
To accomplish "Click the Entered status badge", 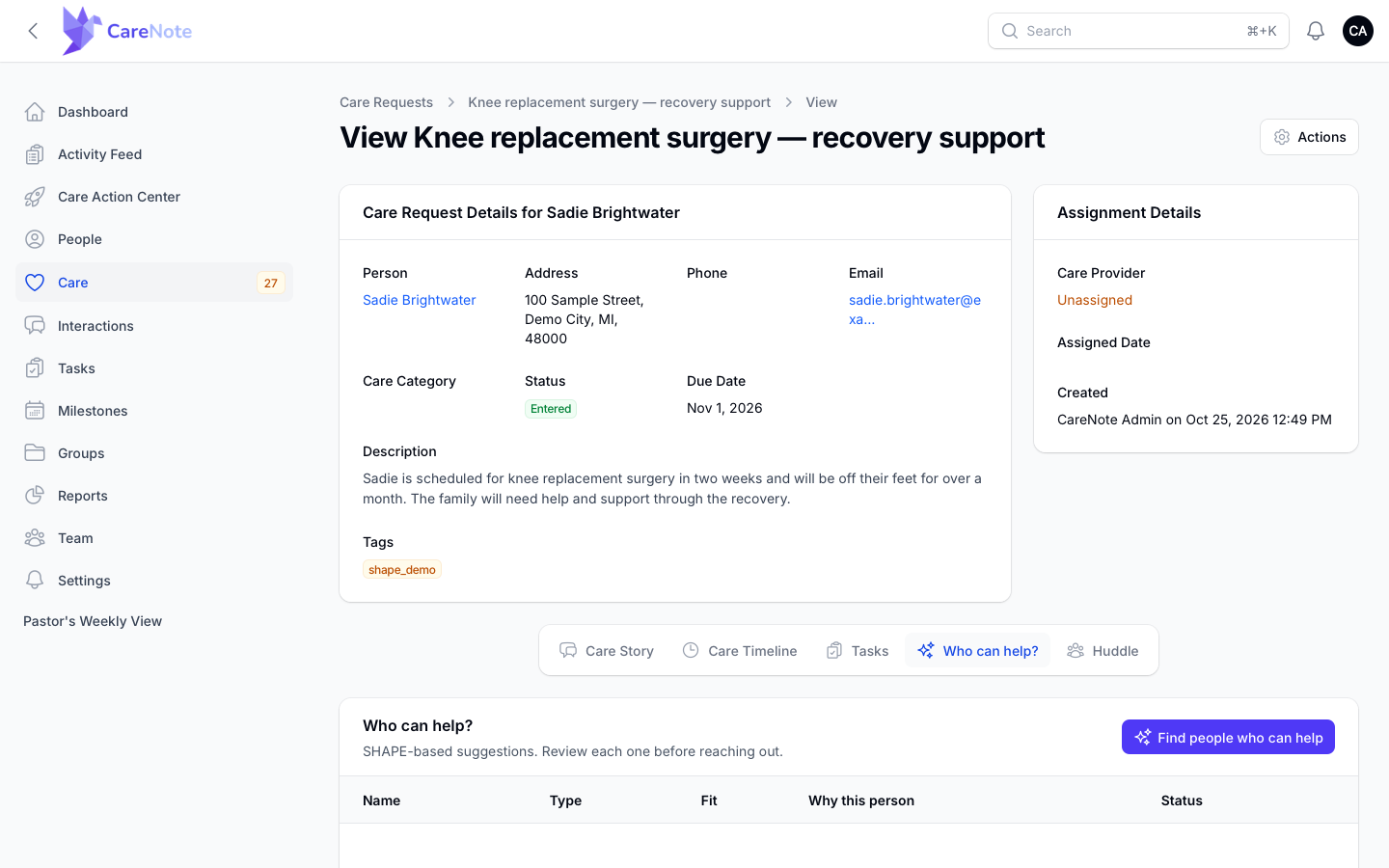I will tap(551, 409).
